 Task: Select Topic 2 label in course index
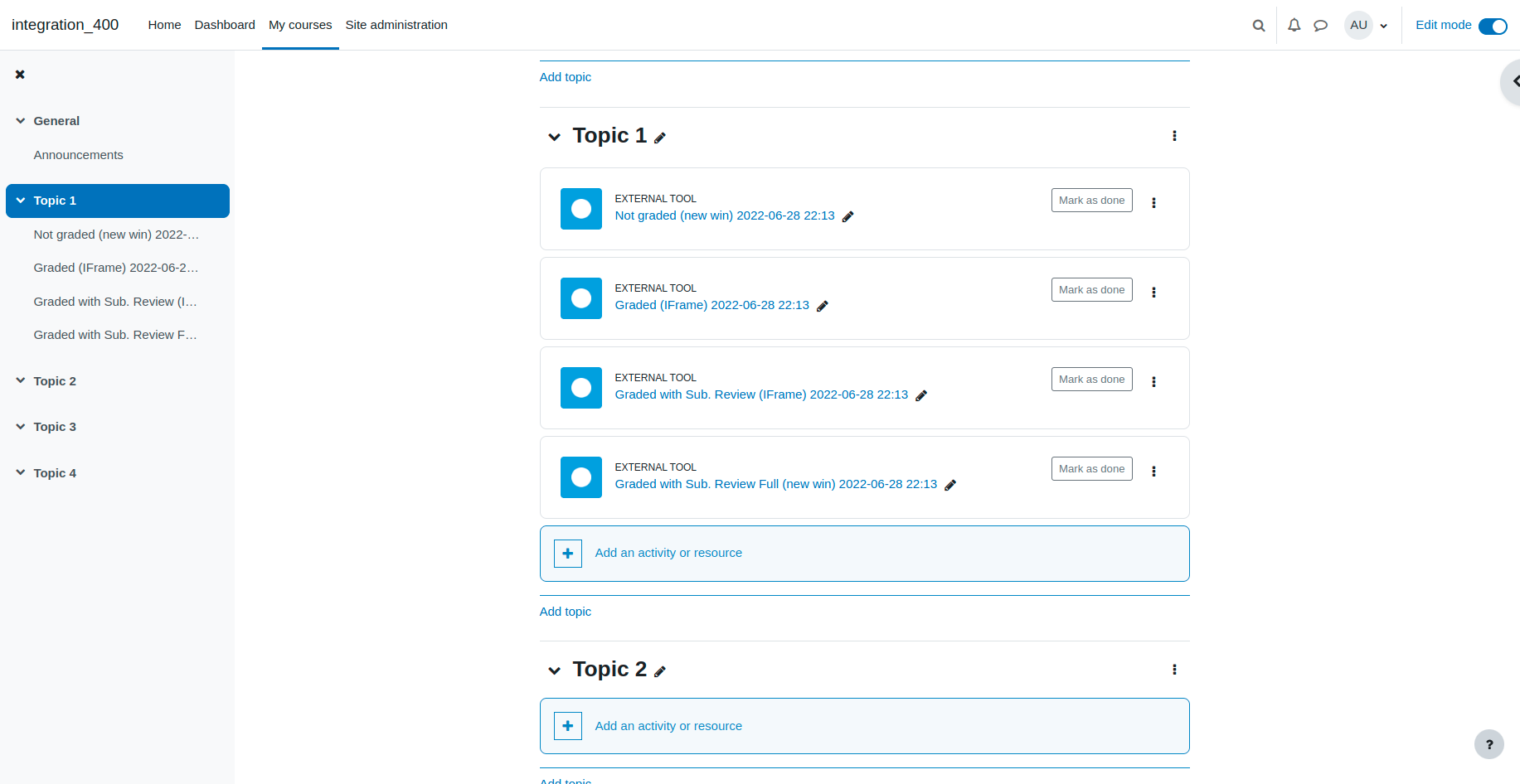(55, 381)
